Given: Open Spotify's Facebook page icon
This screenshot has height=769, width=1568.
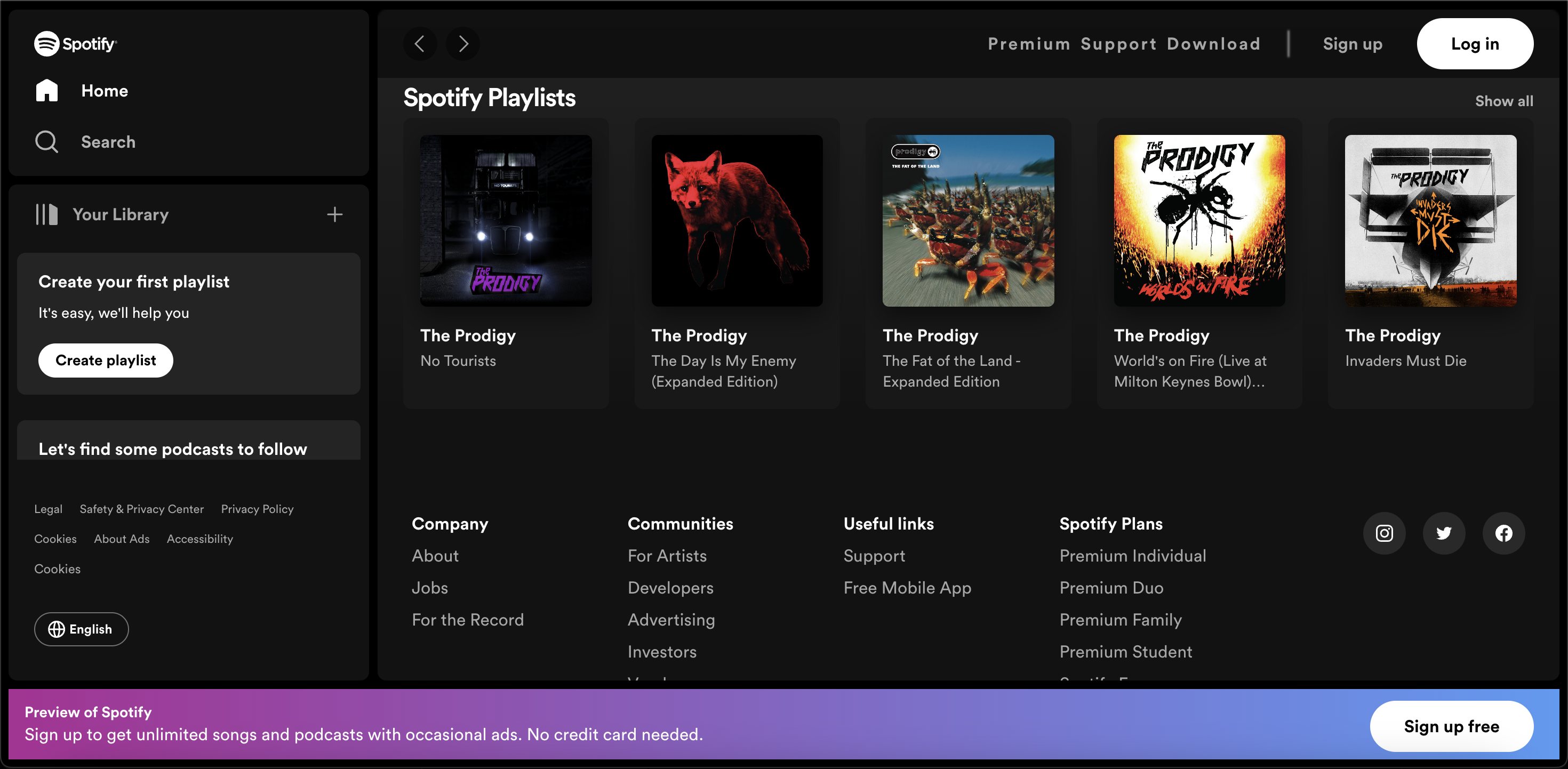Looking at the screenshot, I should click(1503, 533).
